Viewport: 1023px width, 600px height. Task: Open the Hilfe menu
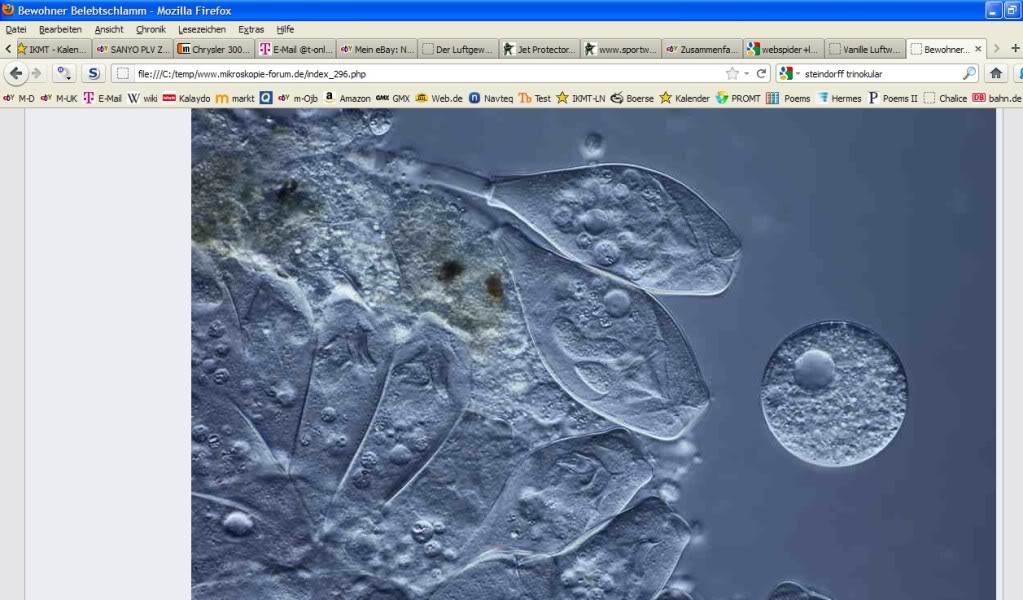click(285, 29)
